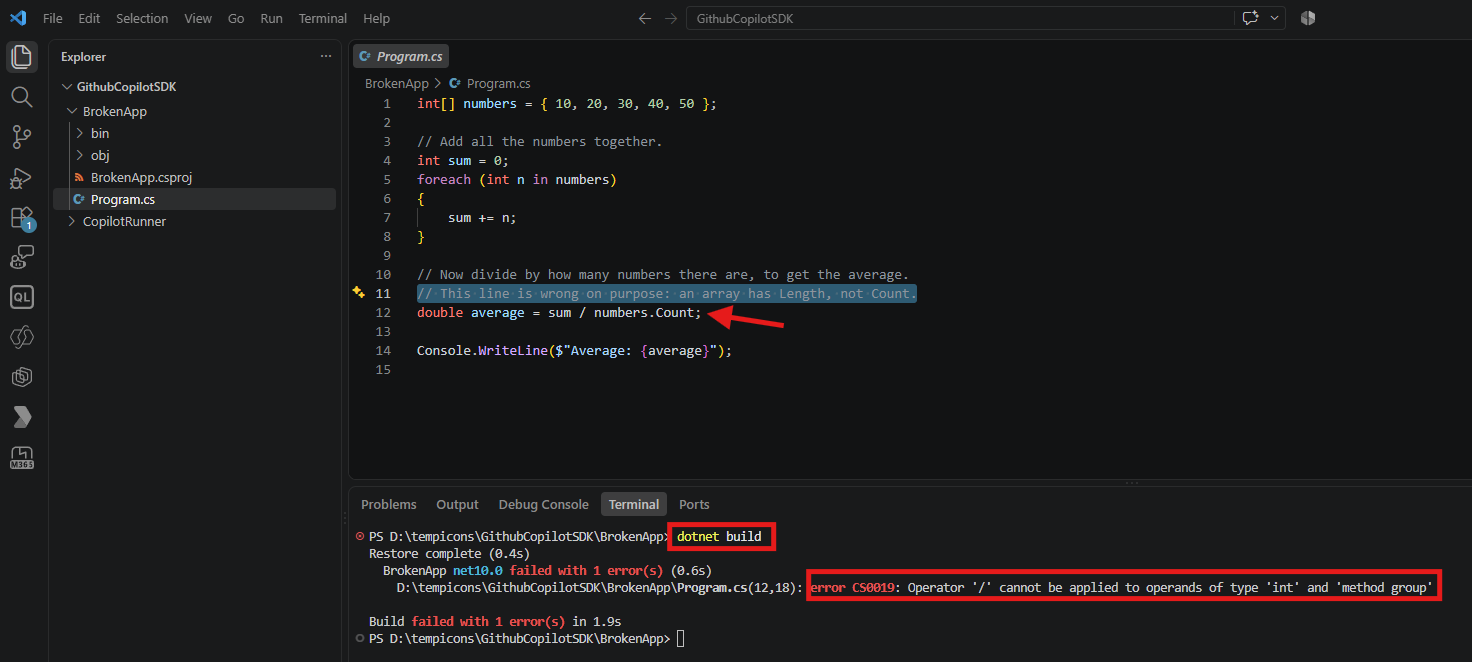This screenshot has width=1472, height=662.
Task: Click 'int[] numbers' declaration on line 1
Action: pos(467,104)
